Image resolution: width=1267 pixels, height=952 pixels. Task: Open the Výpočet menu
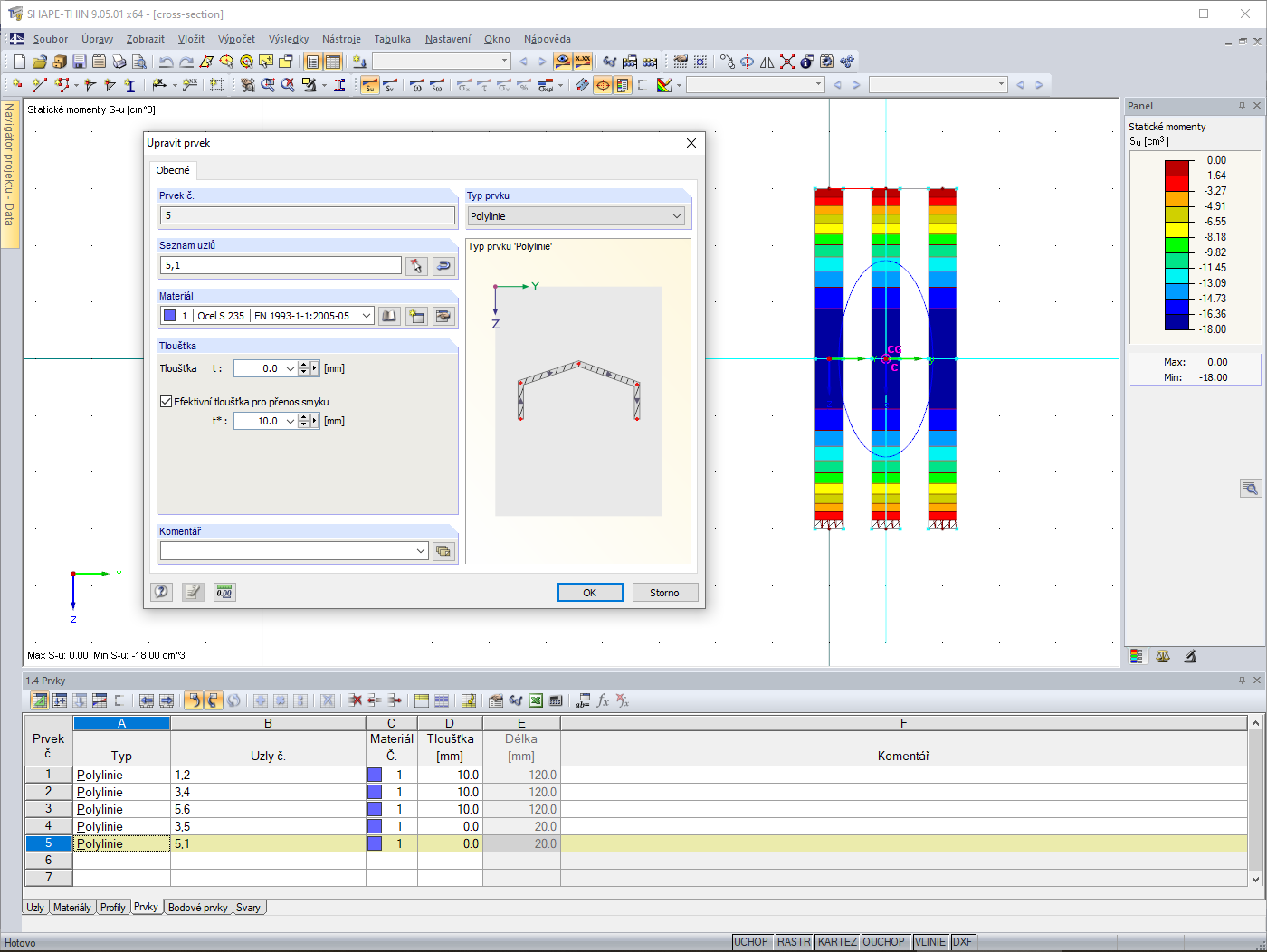(x=236, y=39)
